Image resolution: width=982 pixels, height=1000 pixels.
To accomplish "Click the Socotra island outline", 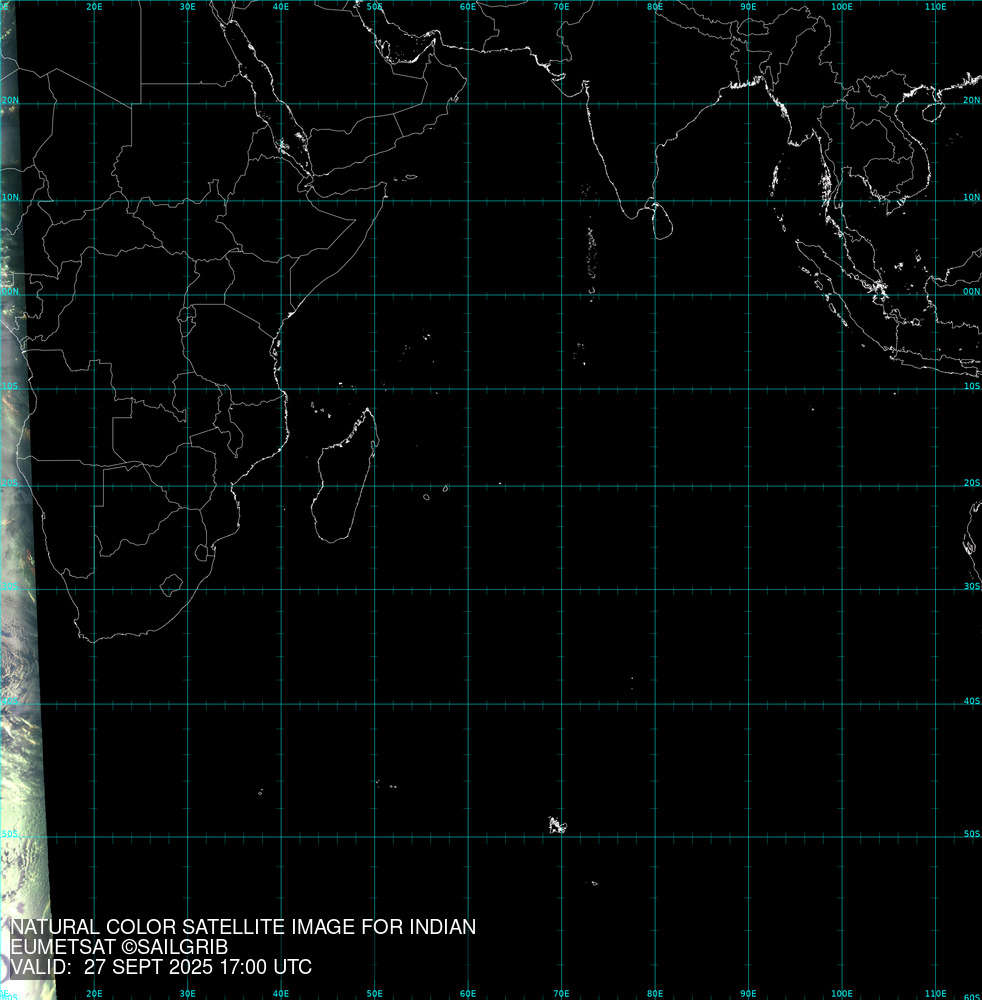I will [409, 178].
